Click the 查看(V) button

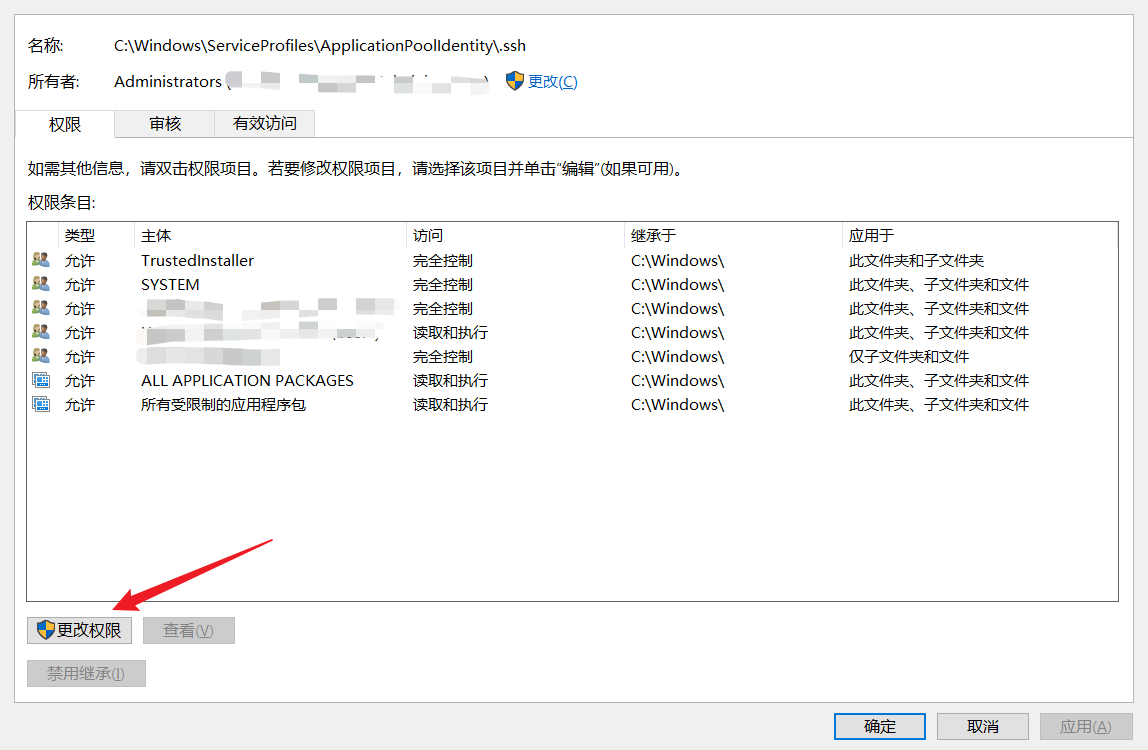click(x=189, y=631)
